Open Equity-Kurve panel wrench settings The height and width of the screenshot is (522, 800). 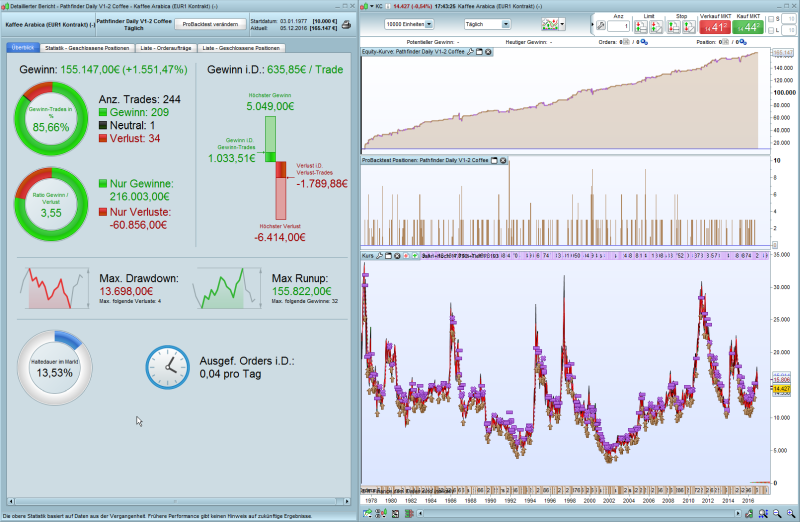pos(470,52)
